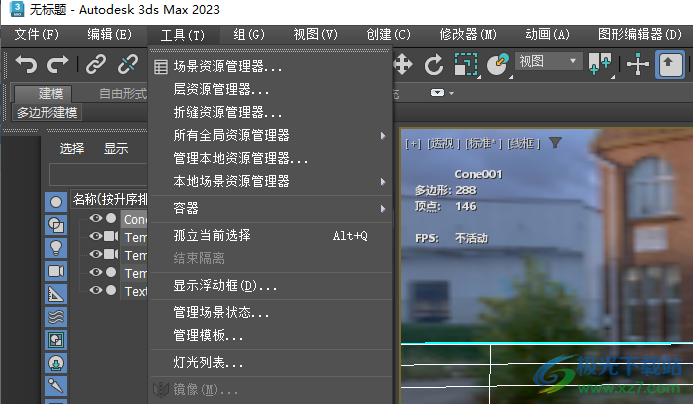Open the 图形编辑器(D) menu
Screen dimensions: 693x404
[x=640, y=34]
